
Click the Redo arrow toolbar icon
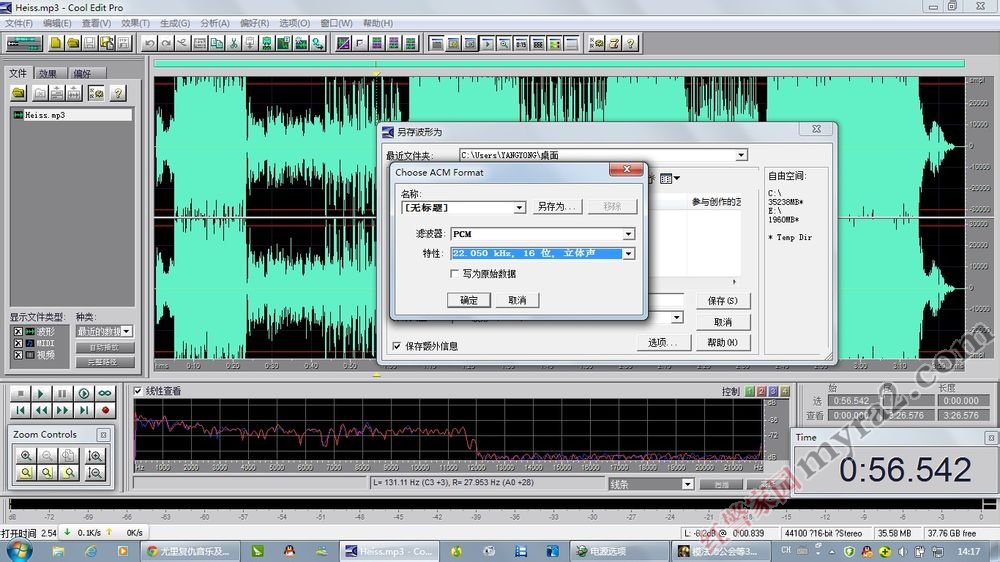[x=166, y=43]
